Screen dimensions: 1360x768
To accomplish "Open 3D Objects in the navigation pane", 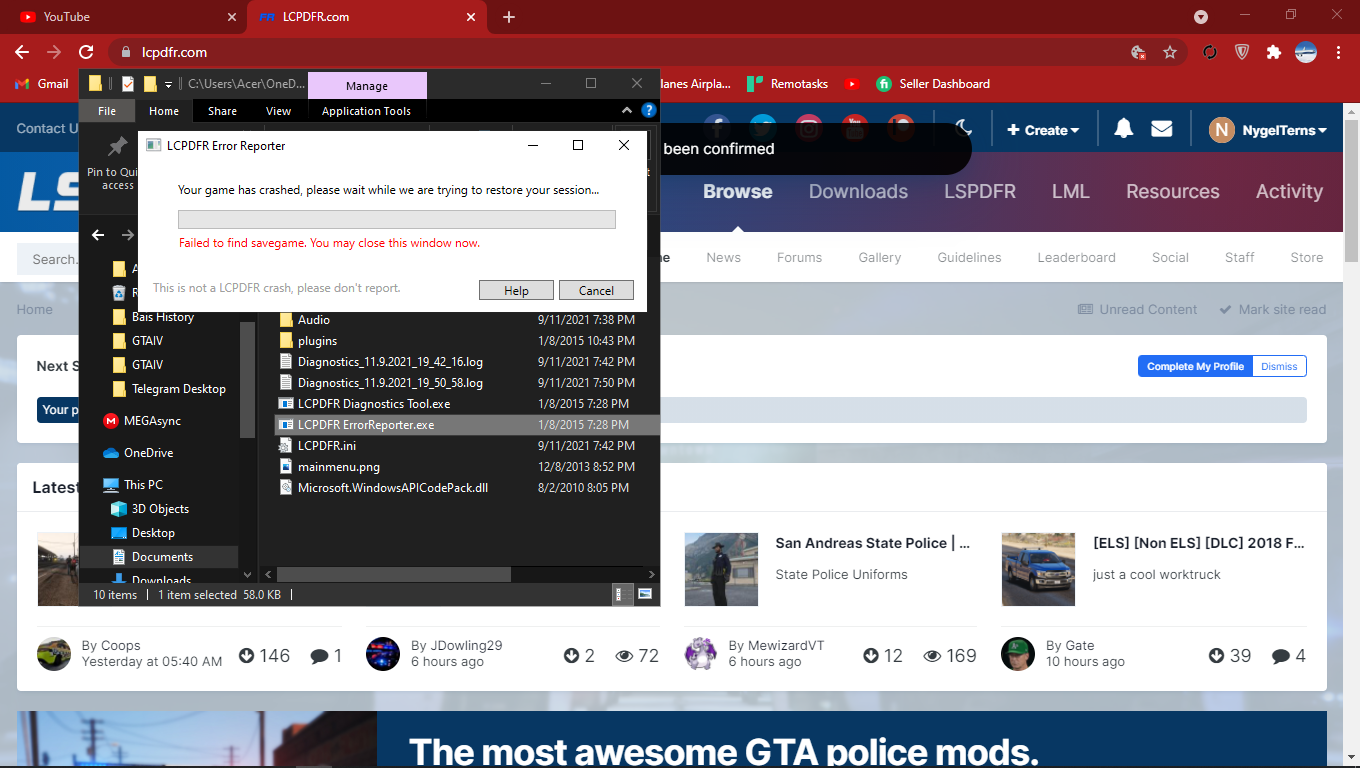I will [x=160, y=509].
